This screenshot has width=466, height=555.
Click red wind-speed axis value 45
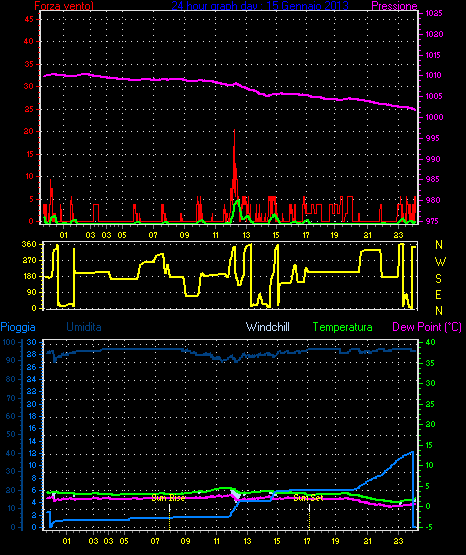[29, 19]
